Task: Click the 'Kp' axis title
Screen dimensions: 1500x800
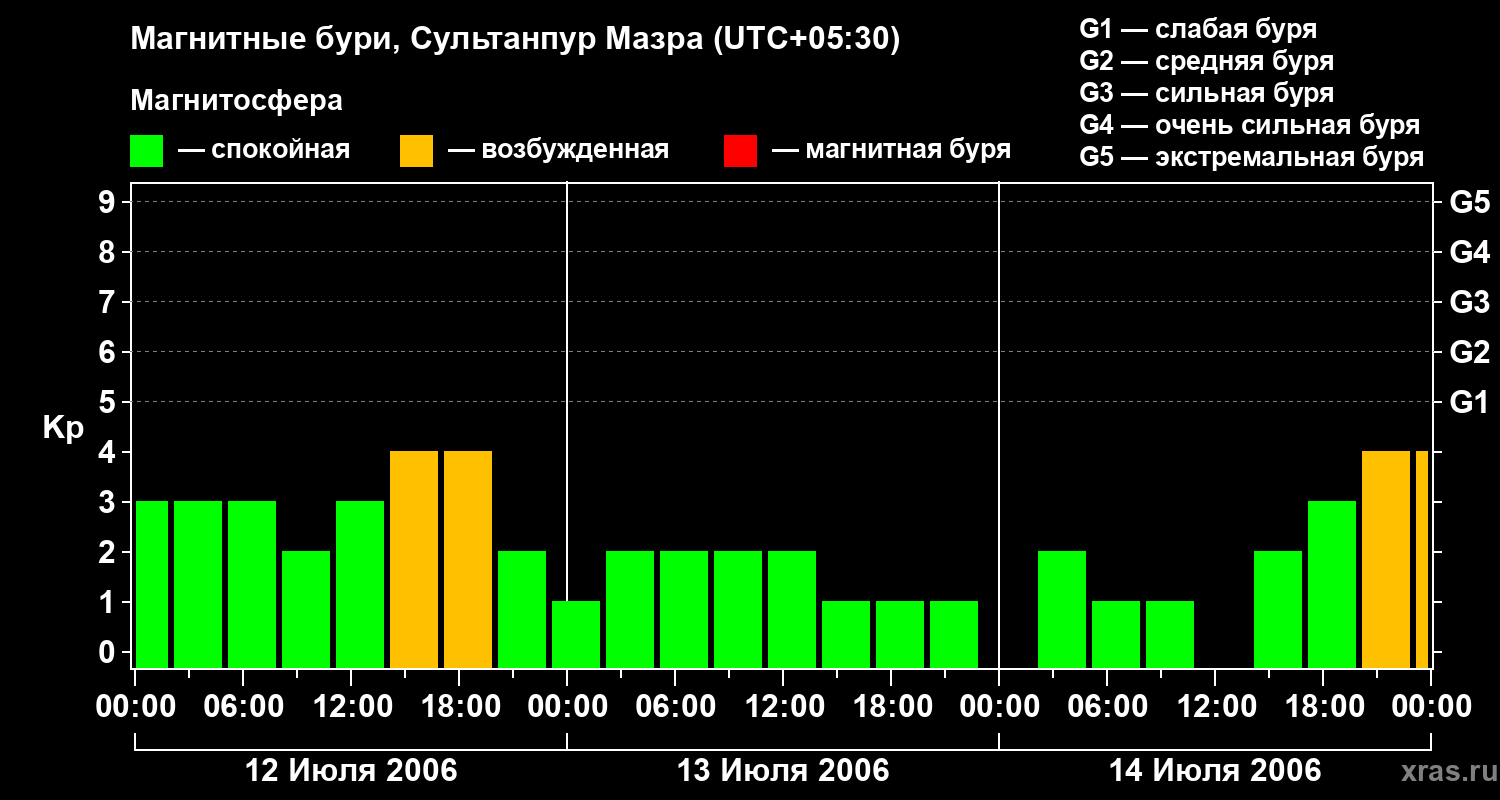Action: tap(63, 428)
